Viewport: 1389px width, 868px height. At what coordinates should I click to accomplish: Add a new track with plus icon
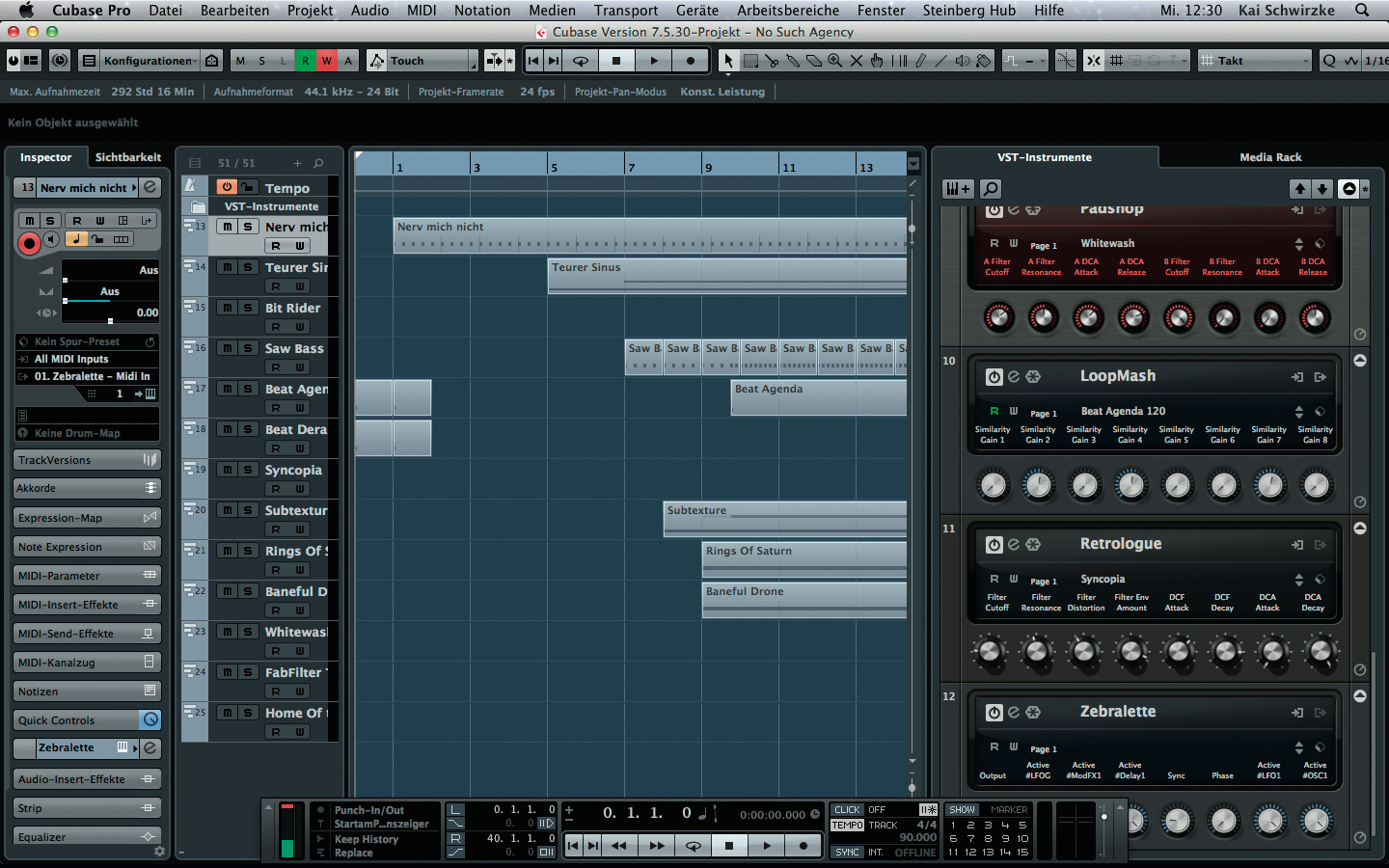pos(297,163)
